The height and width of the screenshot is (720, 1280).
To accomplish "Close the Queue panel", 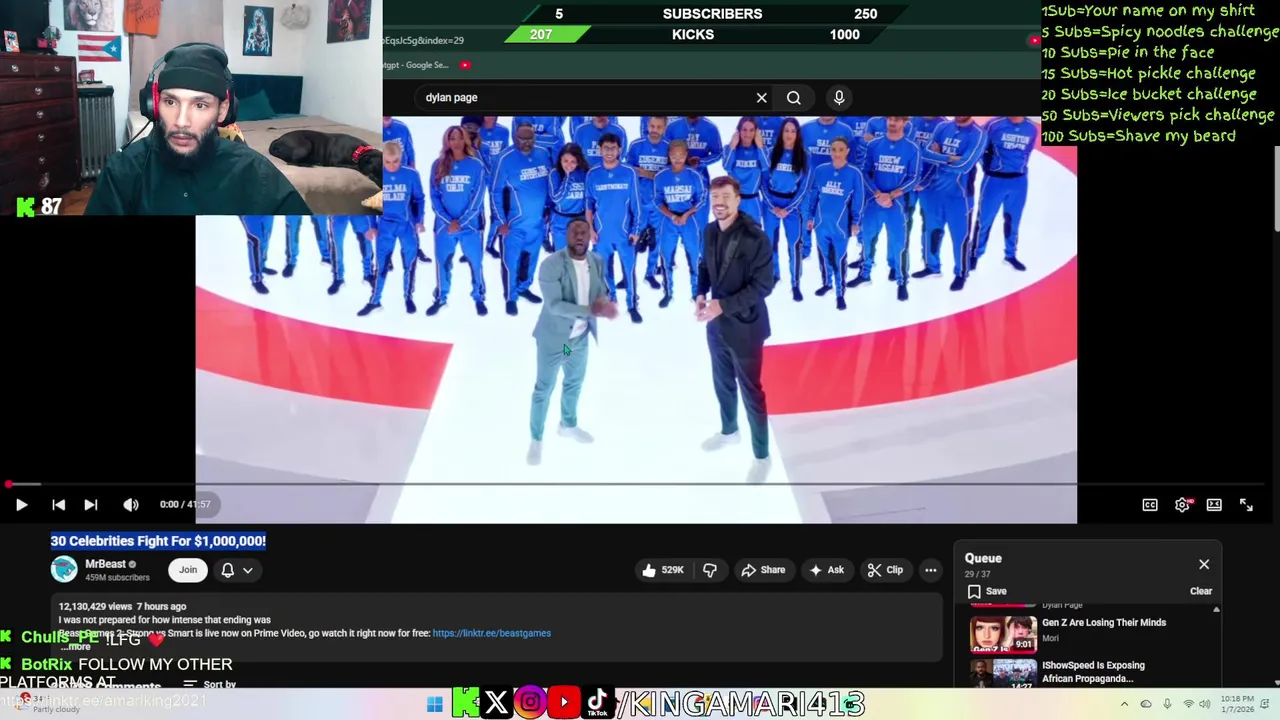I will (x=1204, y=565).
